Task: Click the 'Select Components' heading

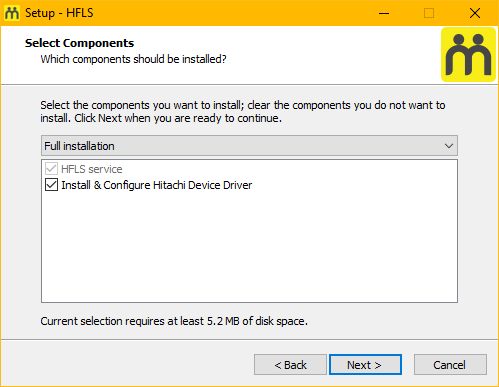Action: pos(79,43)
